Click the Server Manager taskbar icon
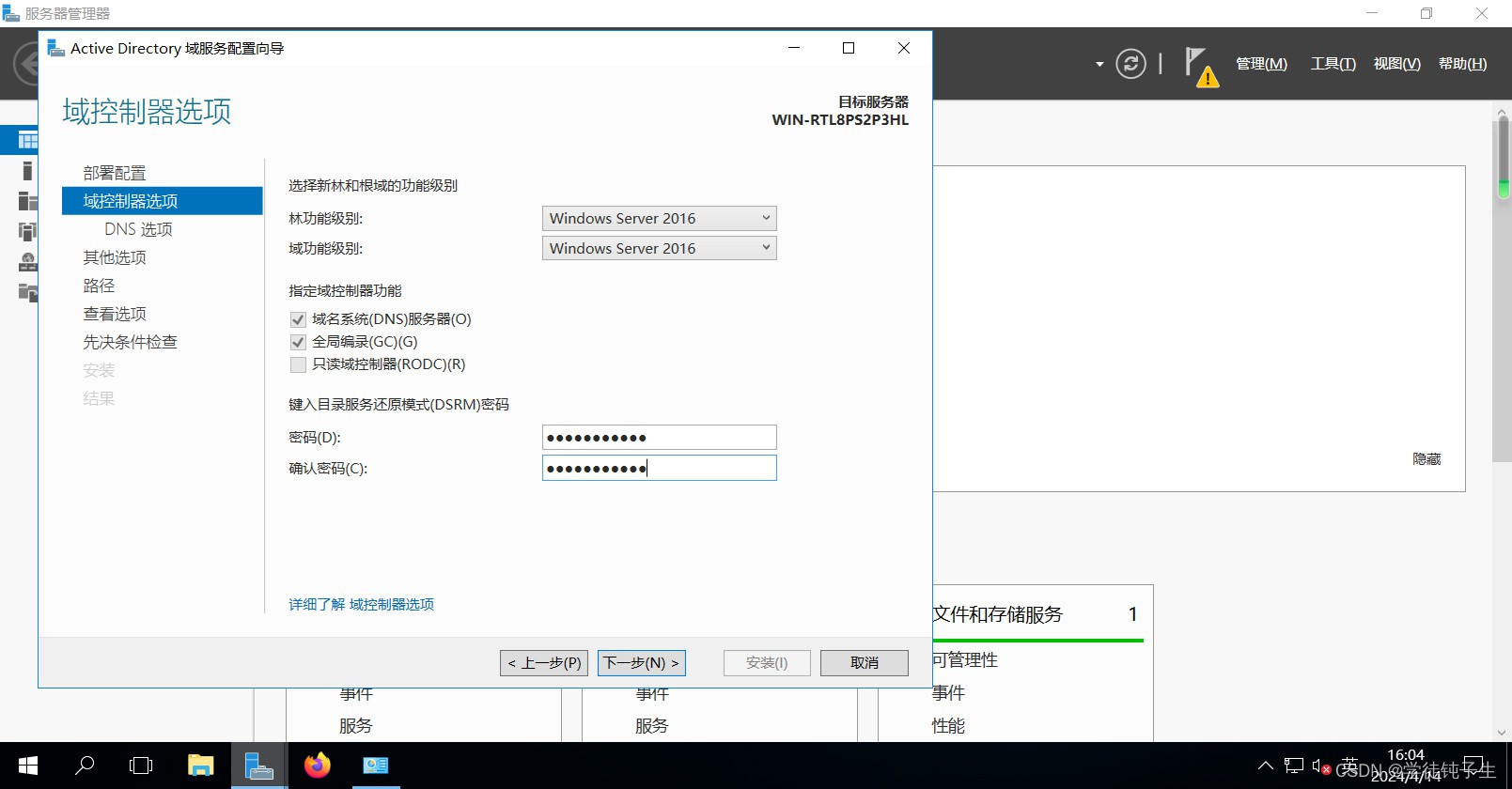Viewport: 1512px width, 789px height. (258, 766)
